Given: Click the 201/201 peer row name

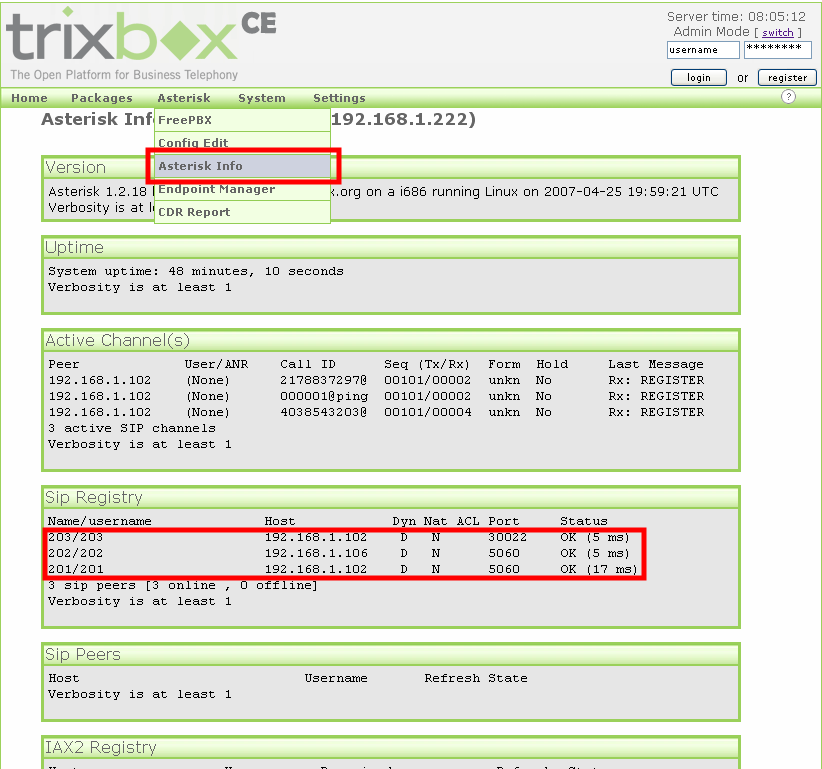Looking at the screenshot, I should tap(75, 569).
